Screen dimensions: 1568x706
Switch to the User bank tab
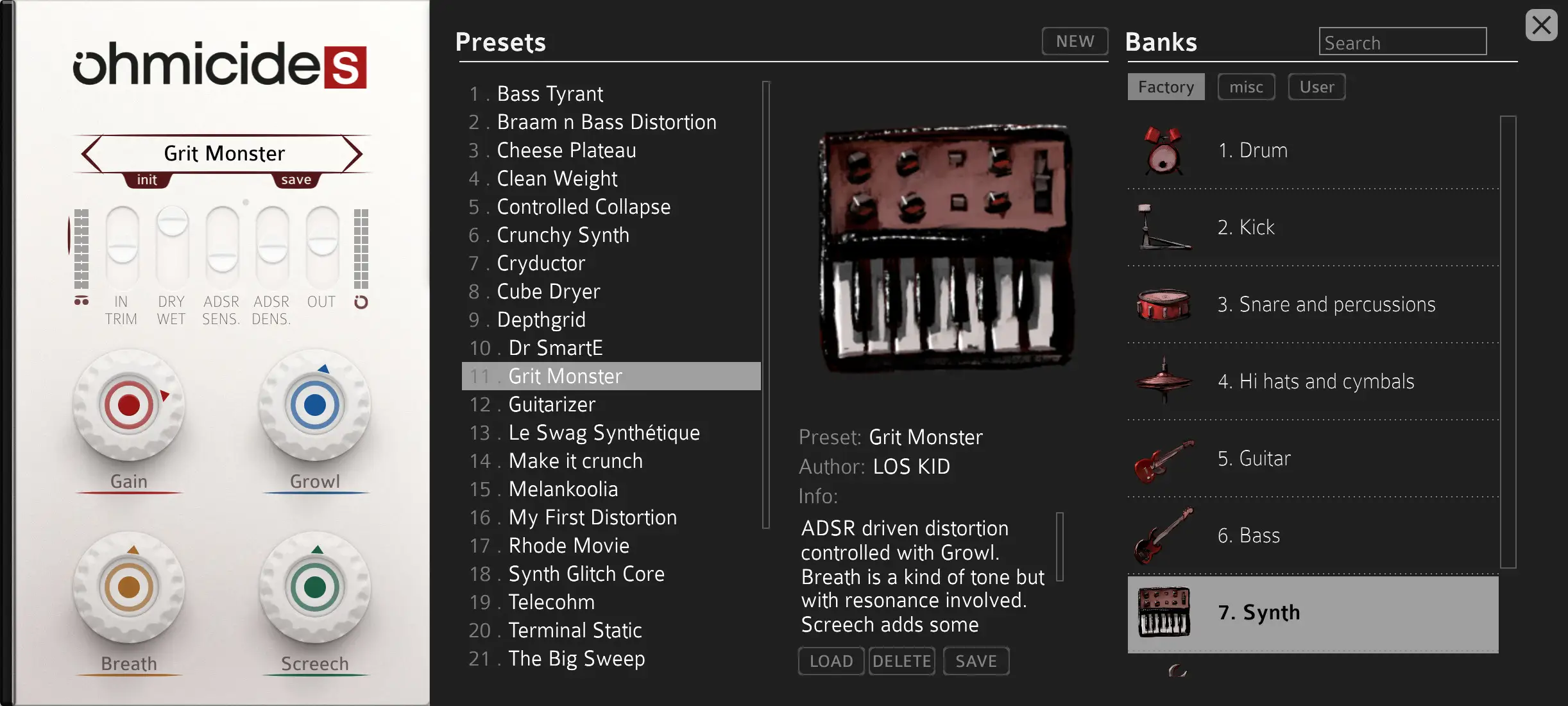[x=1317, y=87]
